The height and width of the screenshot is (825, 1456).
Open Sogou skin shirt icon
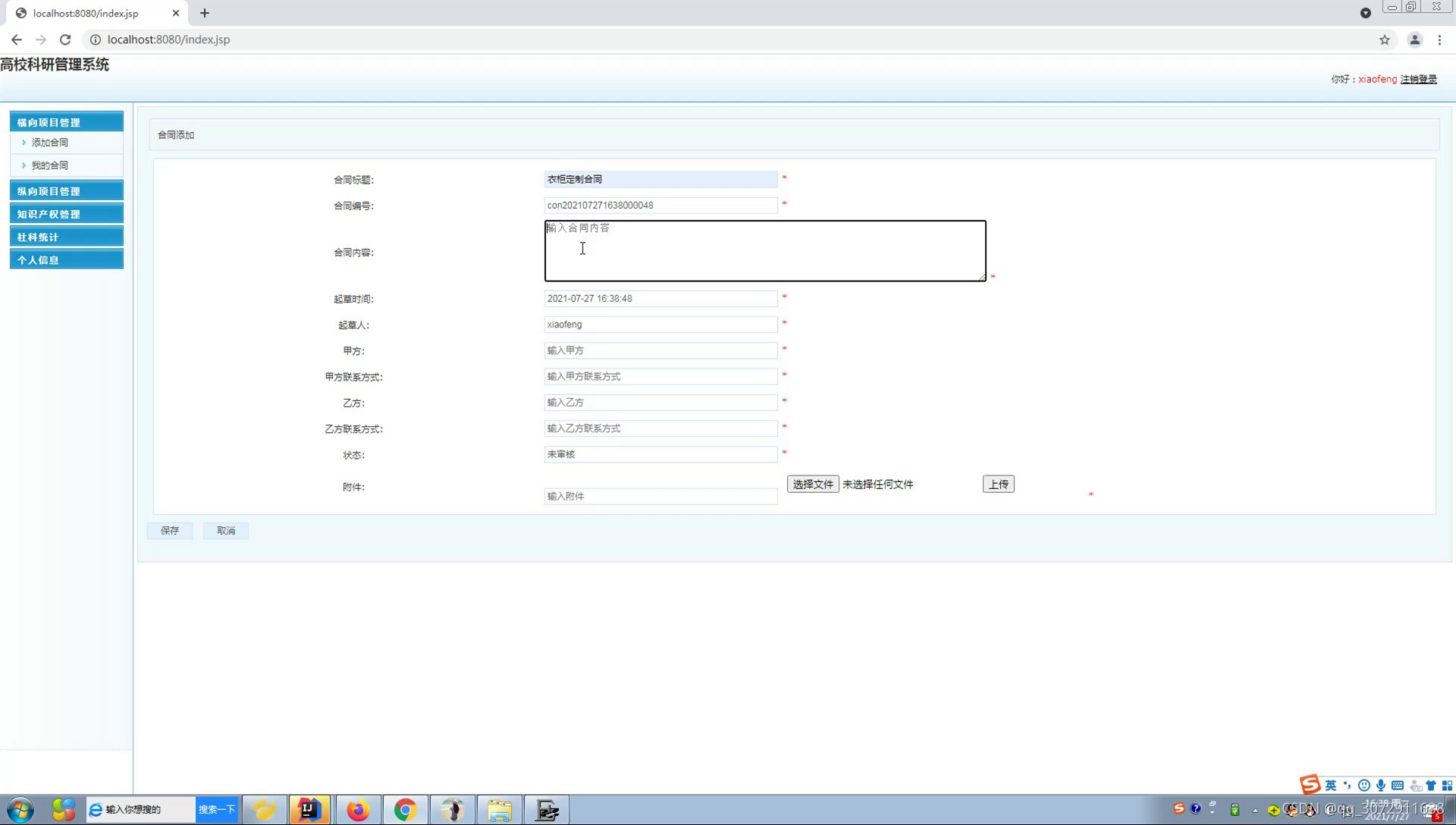point(1431,786)
